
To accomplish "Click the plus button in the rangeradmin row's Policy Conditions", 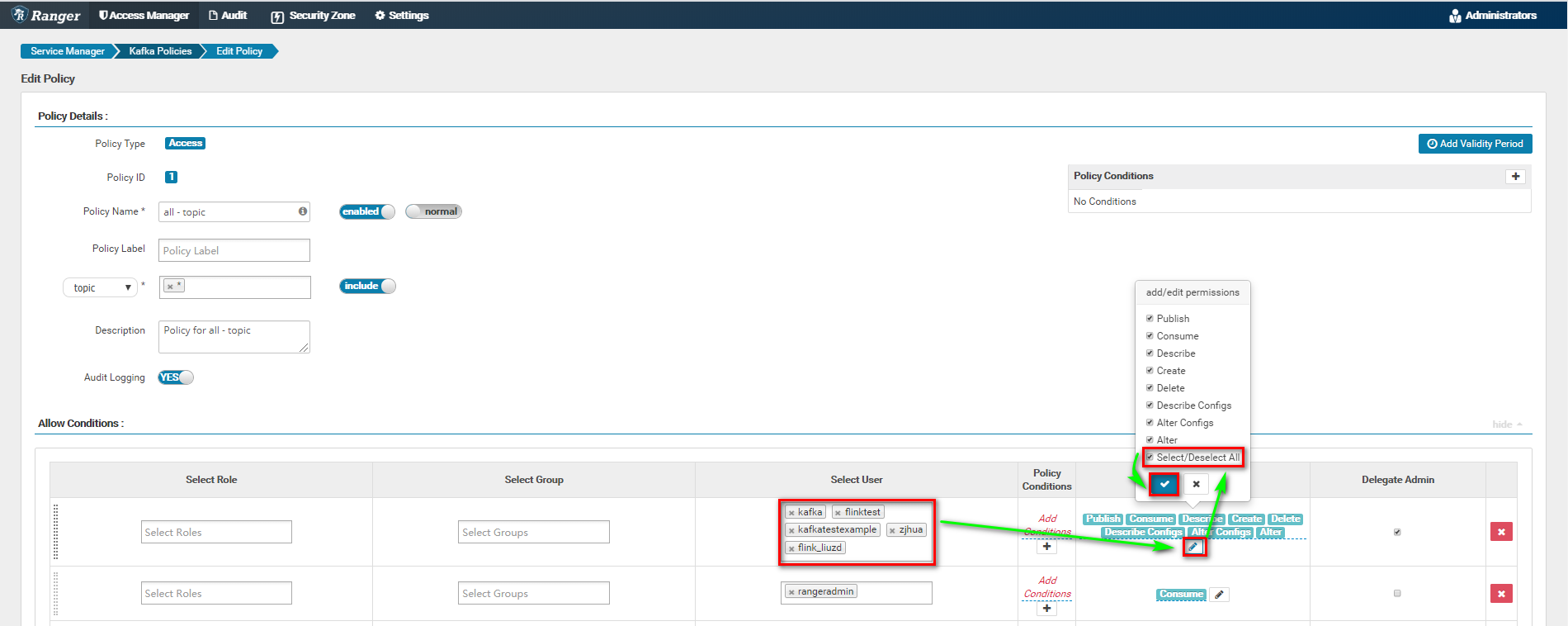I will coord(1046,609).
